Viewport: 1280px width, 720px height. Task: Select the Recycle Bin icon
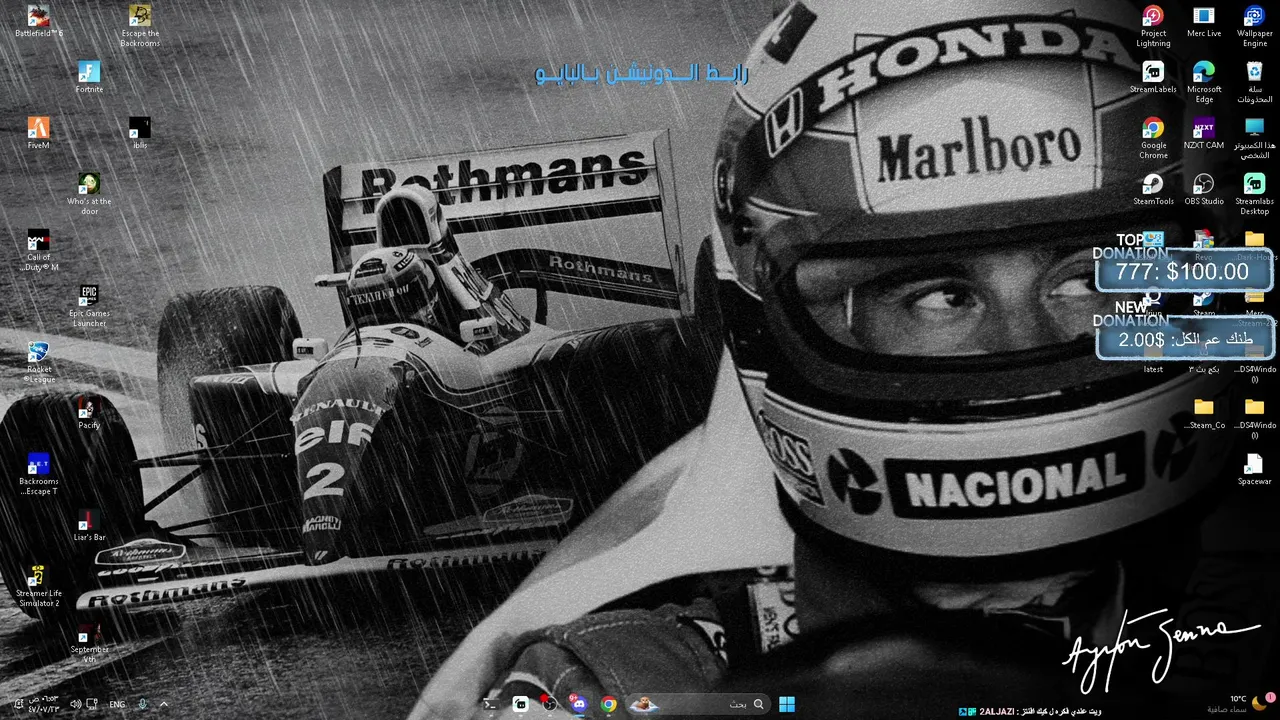pyautogui.click(x=1255, y=82)
